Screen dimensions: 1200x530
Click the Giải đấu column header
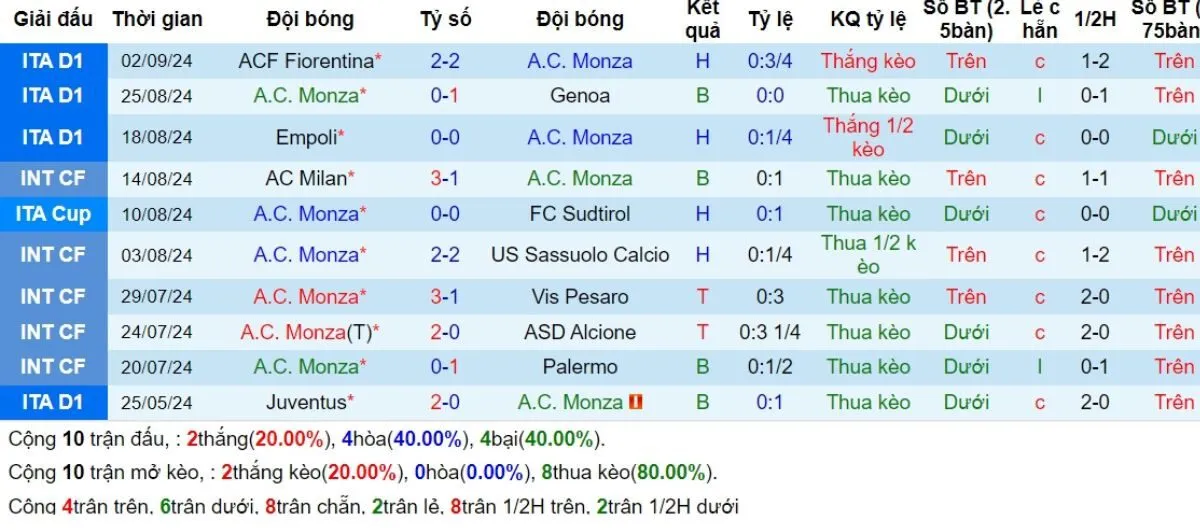point(54,19)
